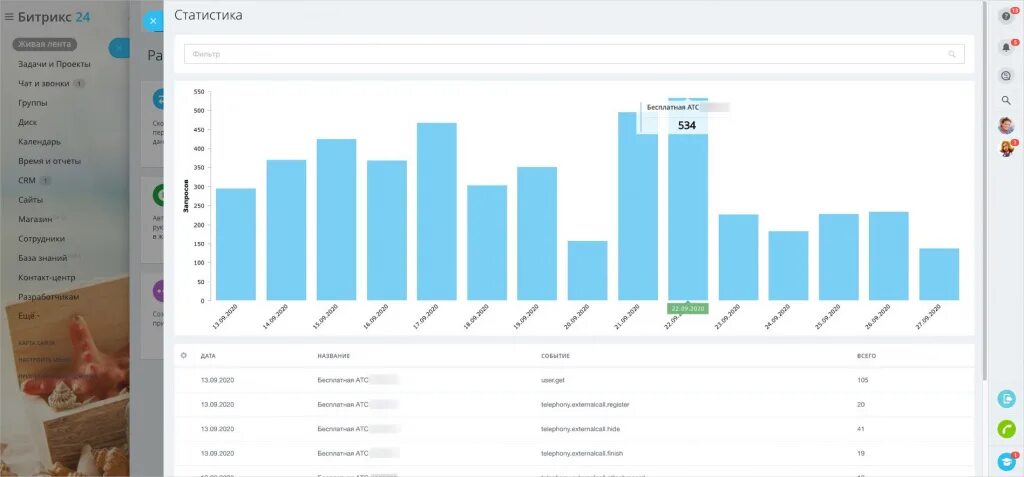Click the telephony.externalcall.hide event cell
The height and width of the screenshot is (477, 1024).
tap(580, 429)
